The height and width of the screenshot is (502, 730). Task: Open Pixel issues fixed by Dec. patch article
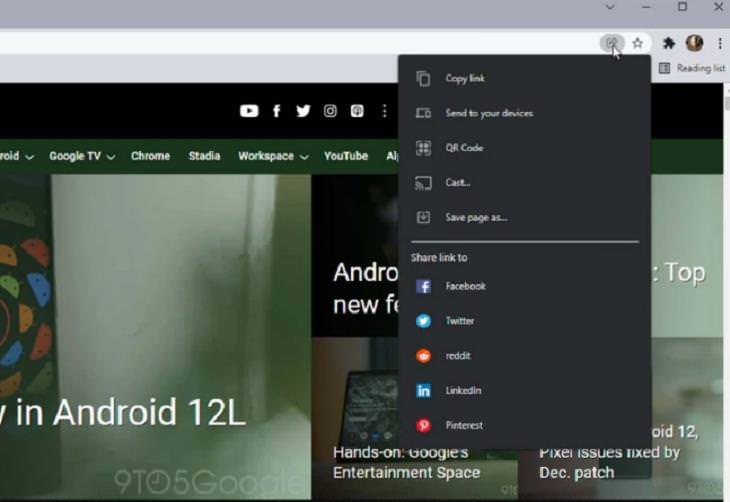click(609, 462)
